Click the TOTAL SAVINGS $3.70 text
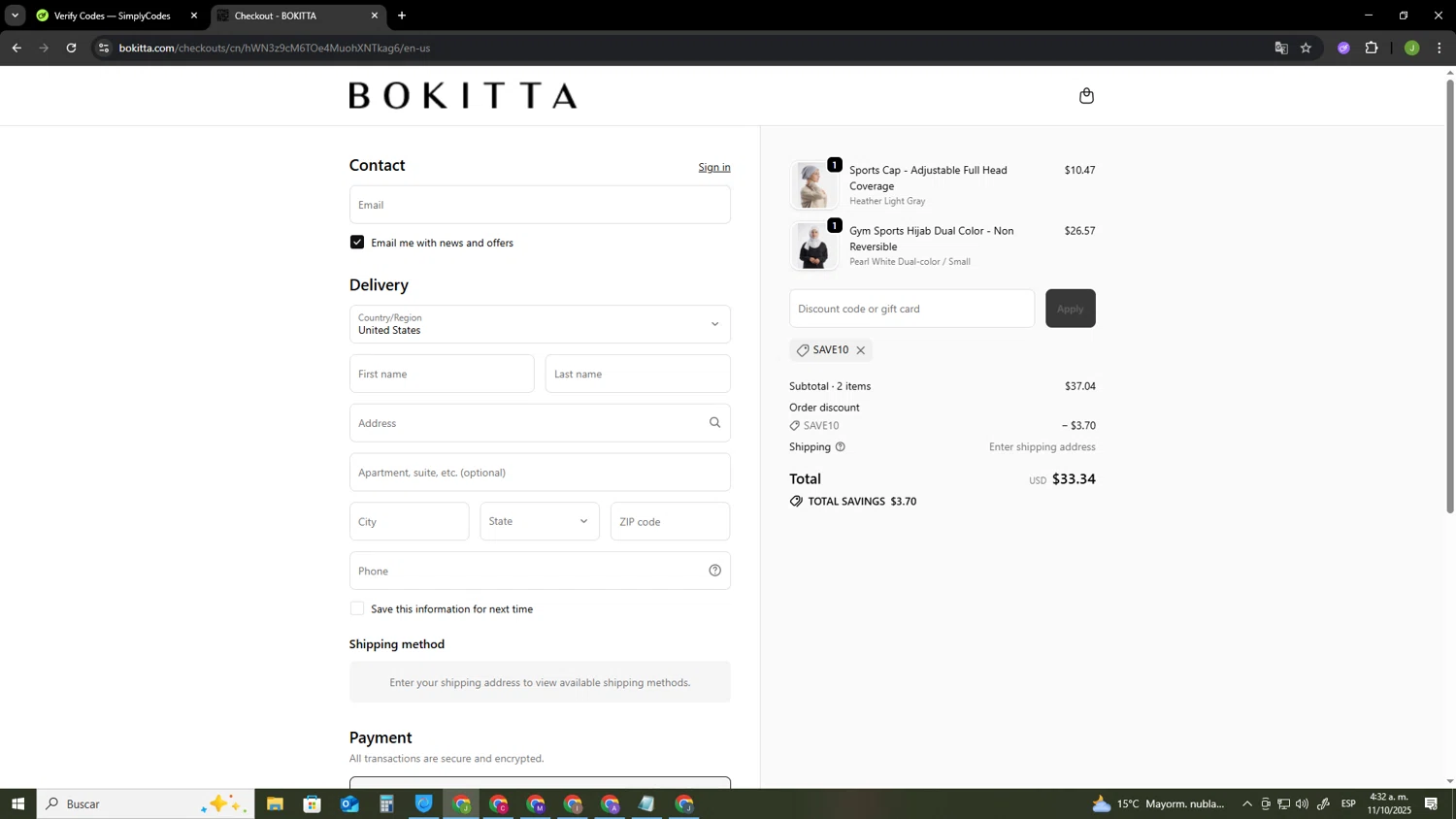 point(862,502)
